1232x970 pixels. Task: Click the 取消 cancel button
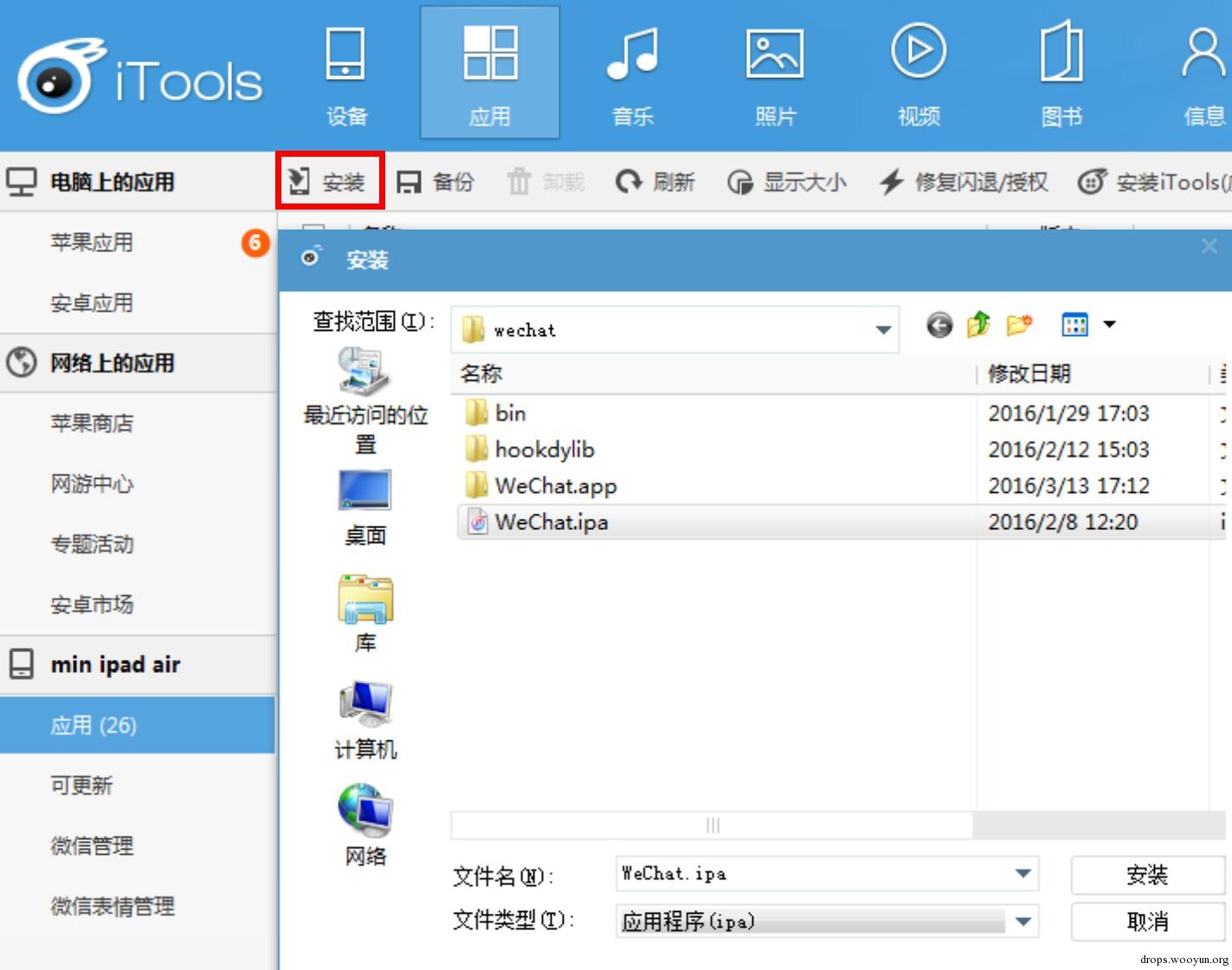click(1148, 921)
